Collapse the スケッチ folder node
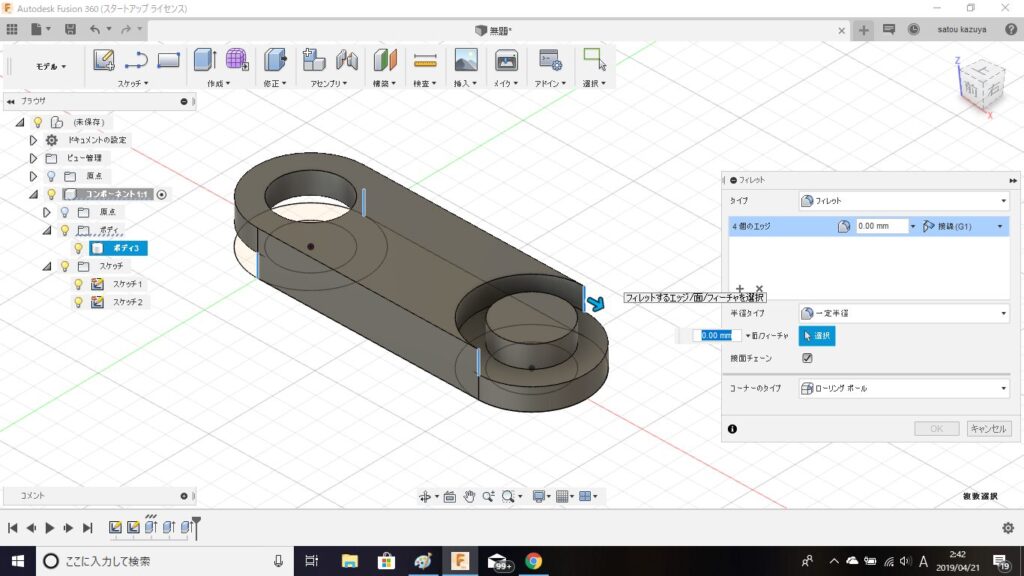This screenshot has height=576, width=1024. pyautogui.click(x=47, y=266)
